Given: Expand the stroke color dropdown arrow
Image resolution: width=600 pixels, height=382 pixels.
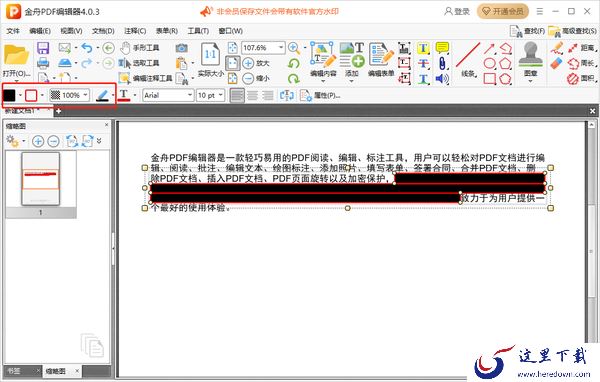Looking at the screenshot, I should pyautogui.click(x=42, y=95).
